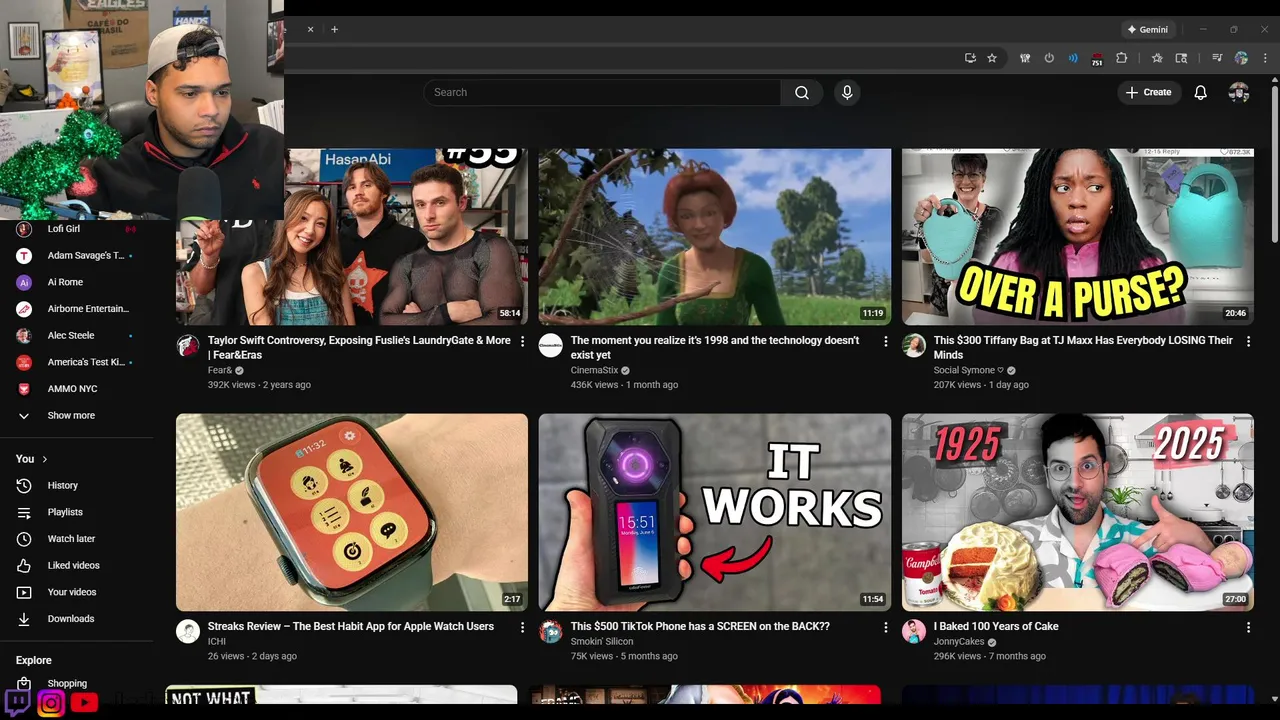Click the blue sound-wave extension icon
The width and height of the screenshot is (1280, 720).
tap(1073, 58)
